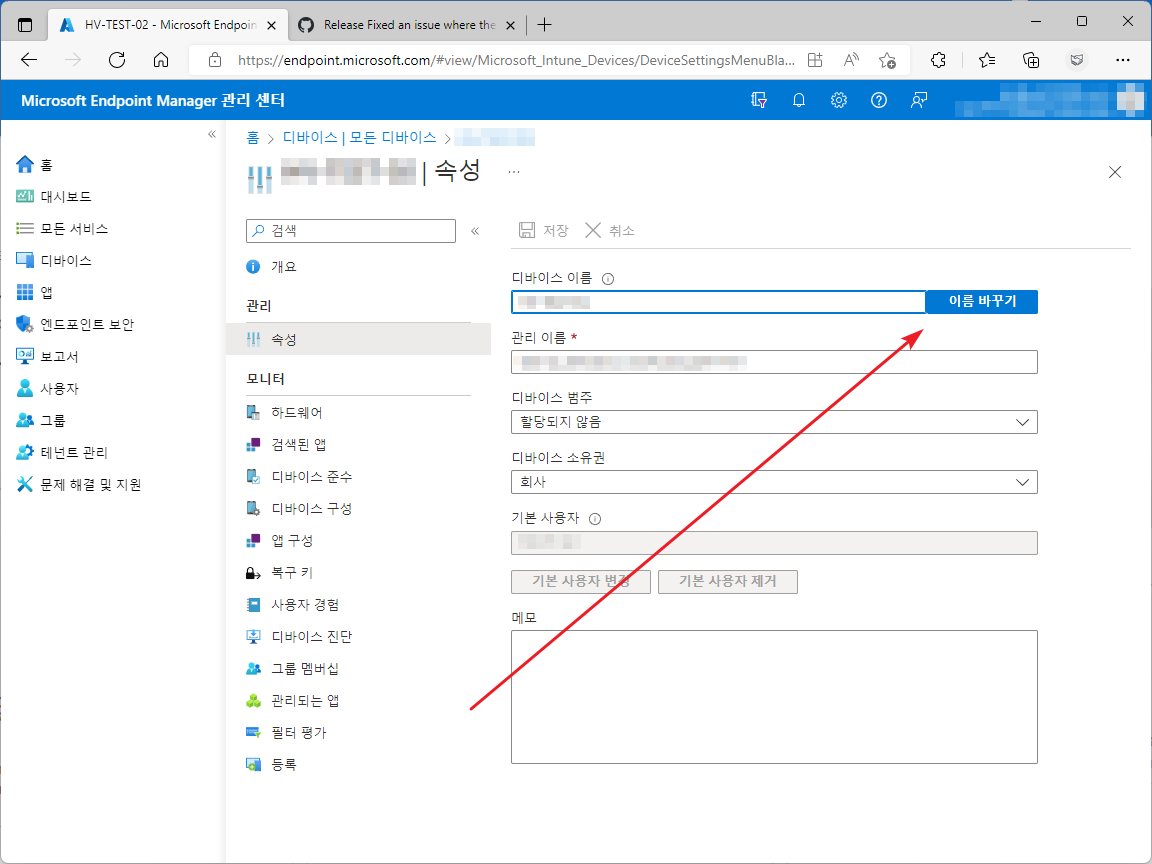This screenshot has width=1152, height=864.
Task: Click the browser home button
Action: pyautogui.click(x=161, y=60)
